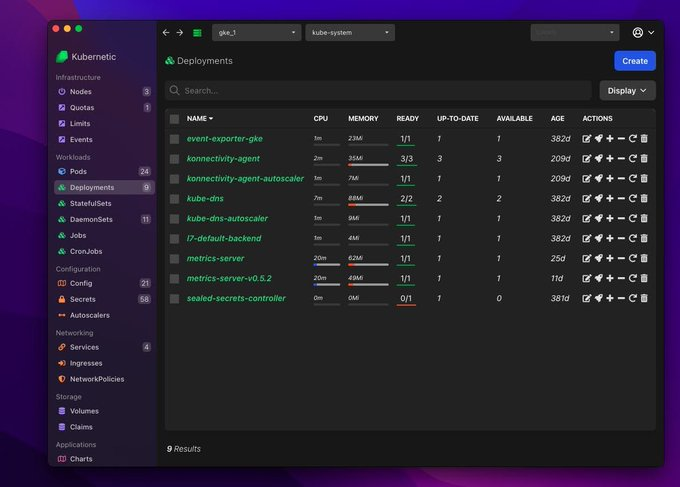Delete the sealed-secrets-controller deployment
This screenshot has width=680, height=487.
coord(644,298)
